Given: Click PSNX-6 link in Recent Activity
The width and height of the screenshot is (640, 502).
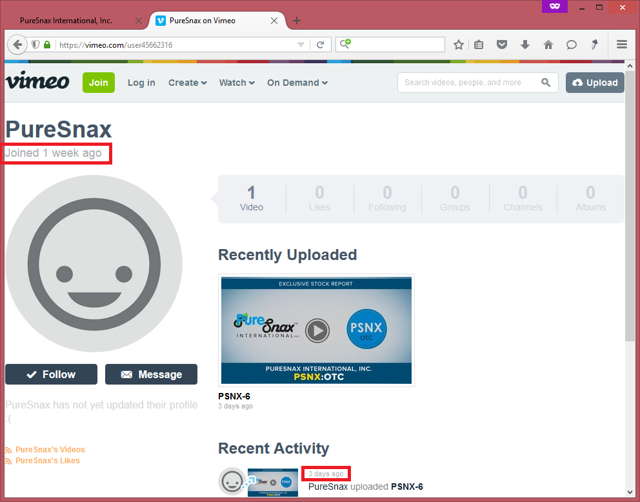Looking at the screenshot, I should [x=407, y=486].
